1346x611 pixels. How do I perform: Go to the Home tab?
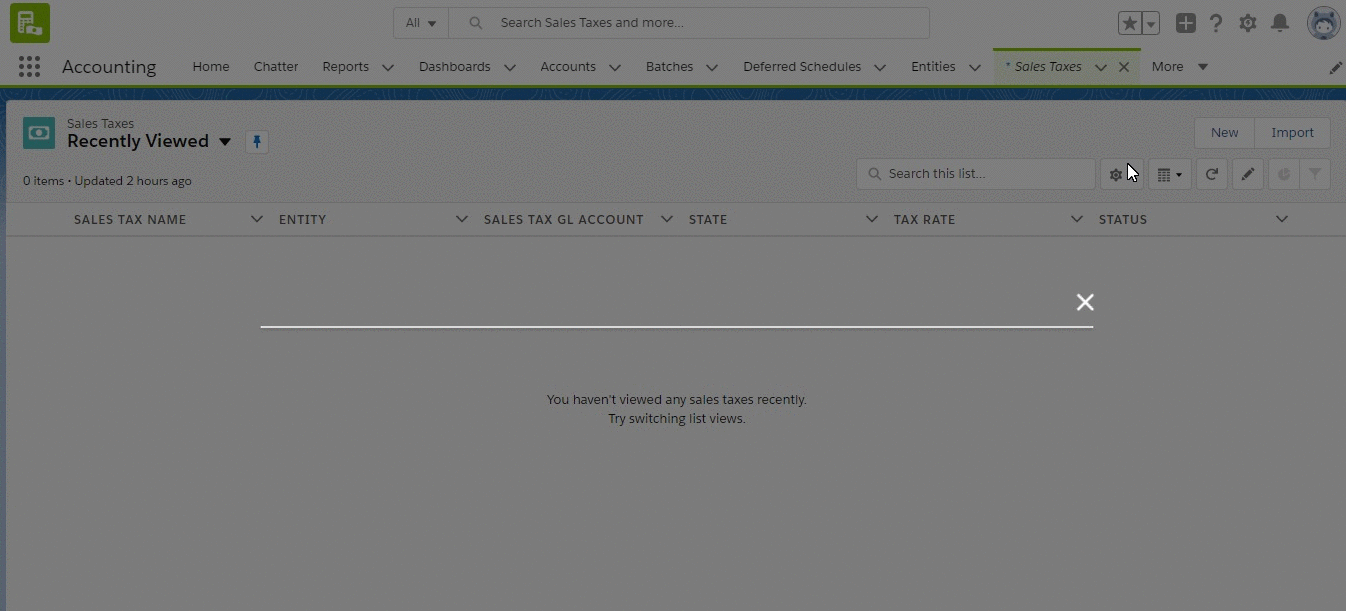(211, 67)
